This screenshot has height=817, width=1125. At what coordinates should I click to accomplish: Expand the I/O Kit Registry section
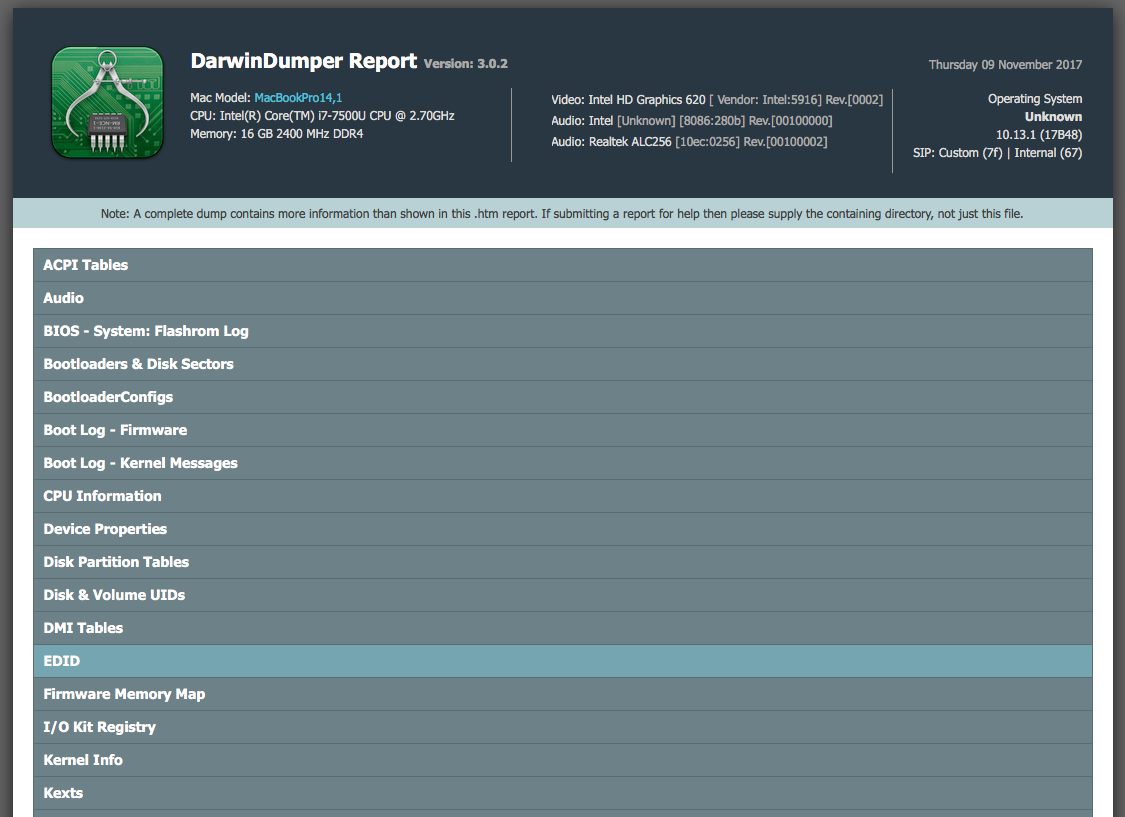pos(99,727)
